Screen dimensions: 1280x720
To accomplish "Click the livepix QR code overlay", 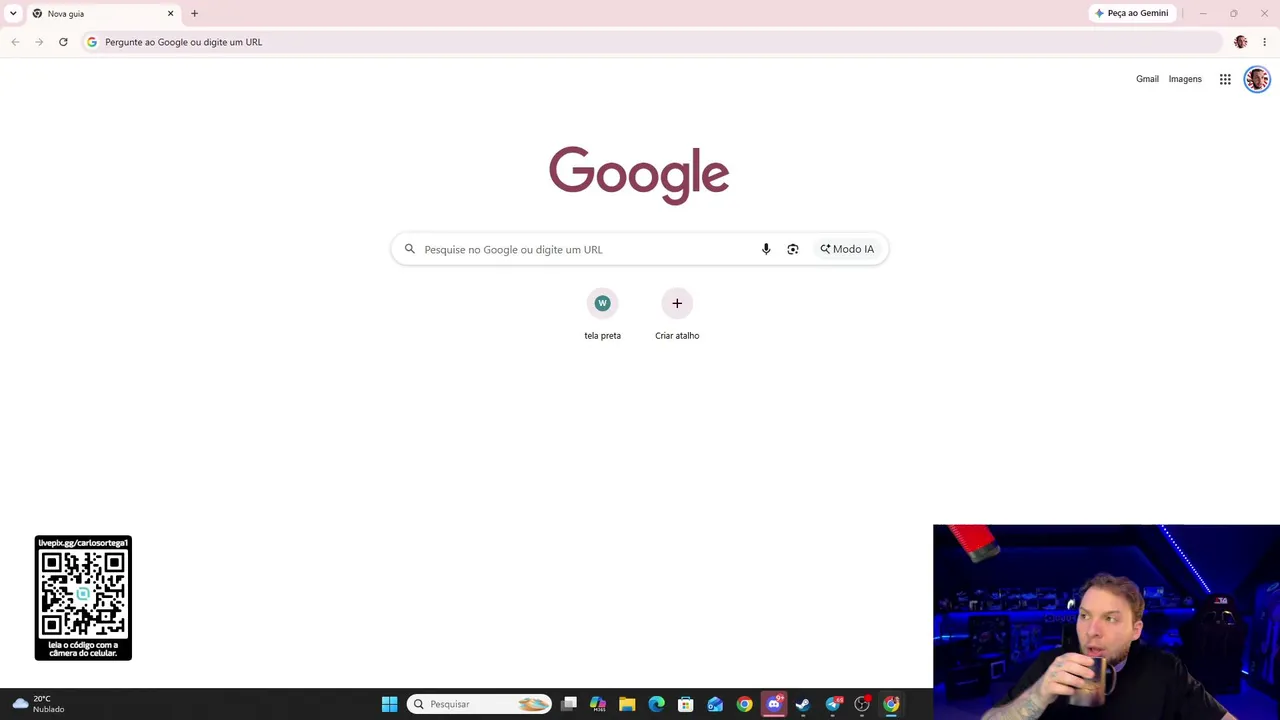I will [83, 598].
